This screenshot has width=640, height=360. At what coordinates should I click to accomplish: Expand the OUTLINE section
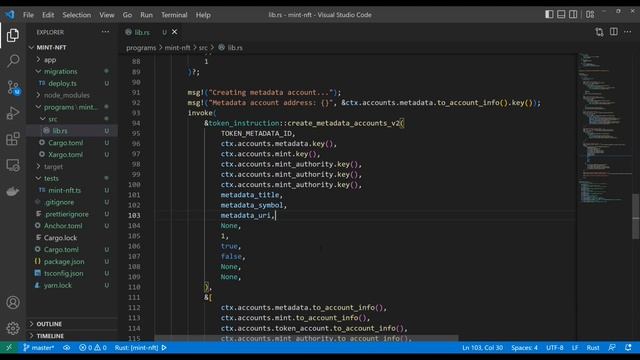(49, 324)
